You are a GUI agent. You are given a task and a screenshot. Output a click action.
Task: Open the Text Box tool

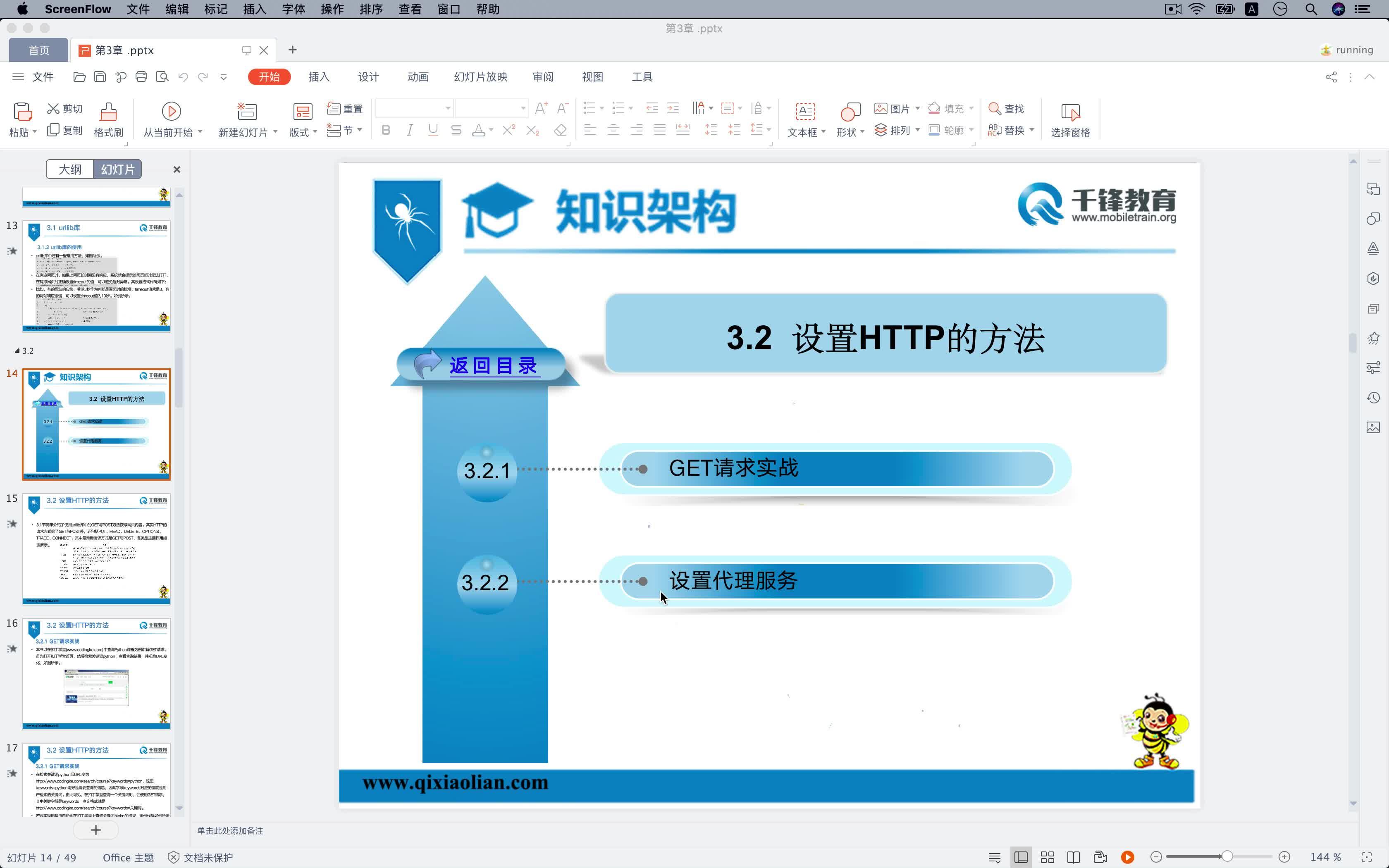pos(805,111)
